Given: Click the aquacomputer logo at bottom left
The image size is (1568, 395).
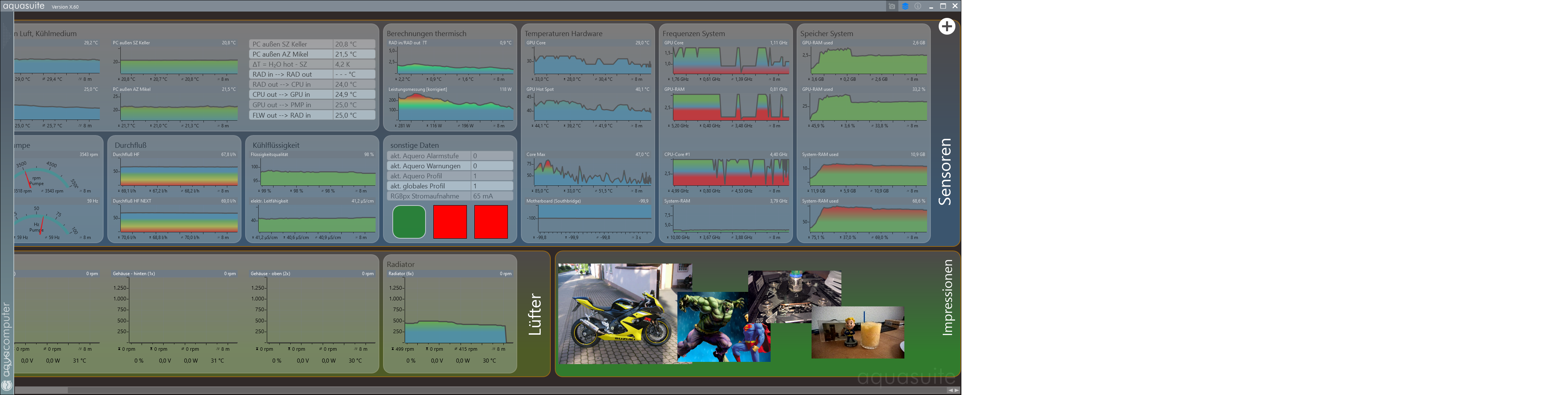Looking at the screenshot, I should click(x=7, y=385).
